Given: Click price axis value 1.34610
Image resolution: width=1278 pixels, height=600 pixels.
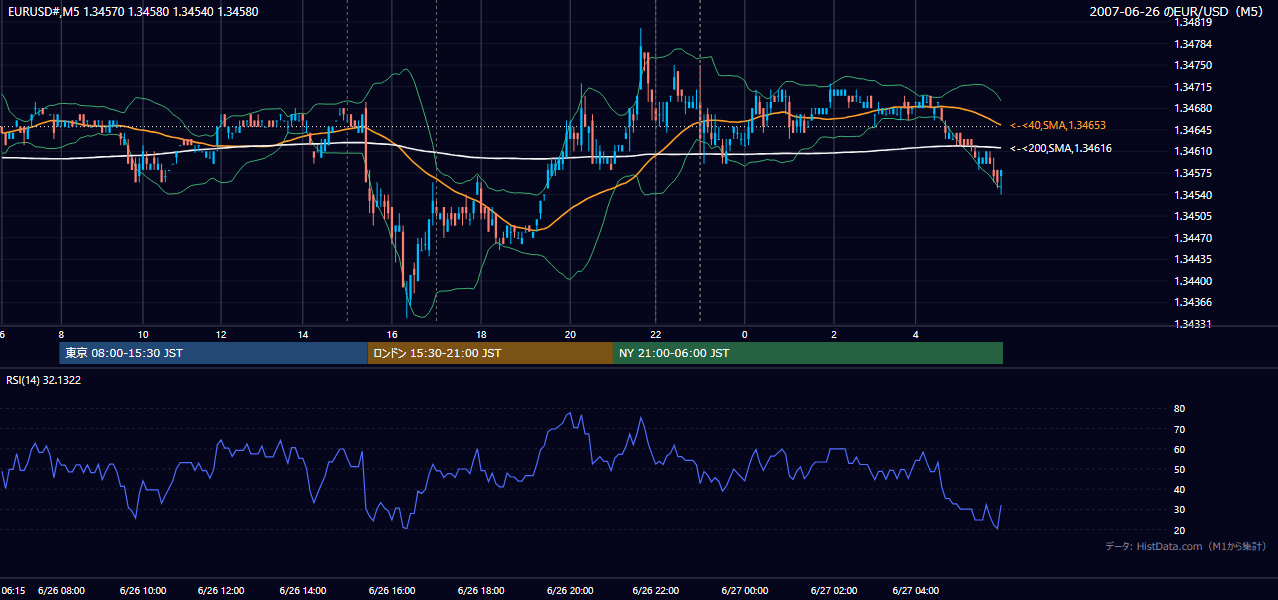Looking at the screenshot, I should 1194,151.
